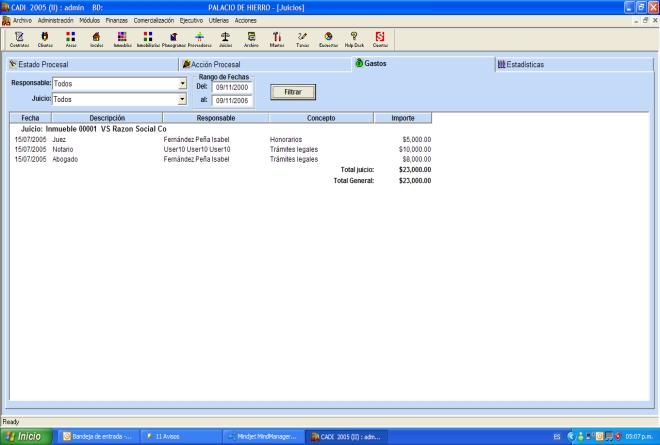Image resolution: width=660 pixels, height=445 pixels.
Task: Click the Juicios scales icon
Action: point(225,38)
